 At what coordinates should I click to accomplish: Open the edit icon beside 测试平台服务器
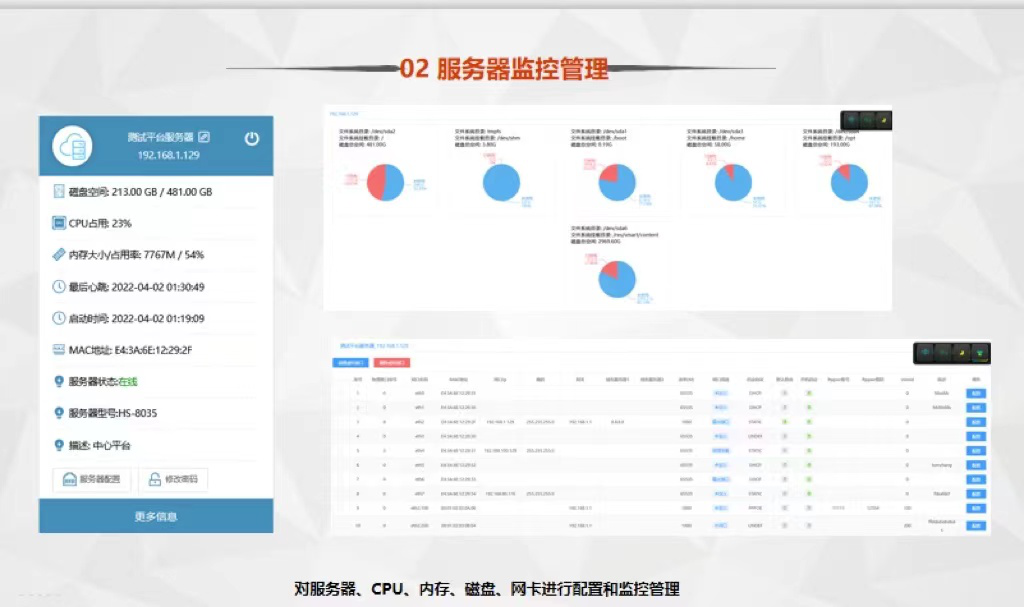[x=204, y=135]
